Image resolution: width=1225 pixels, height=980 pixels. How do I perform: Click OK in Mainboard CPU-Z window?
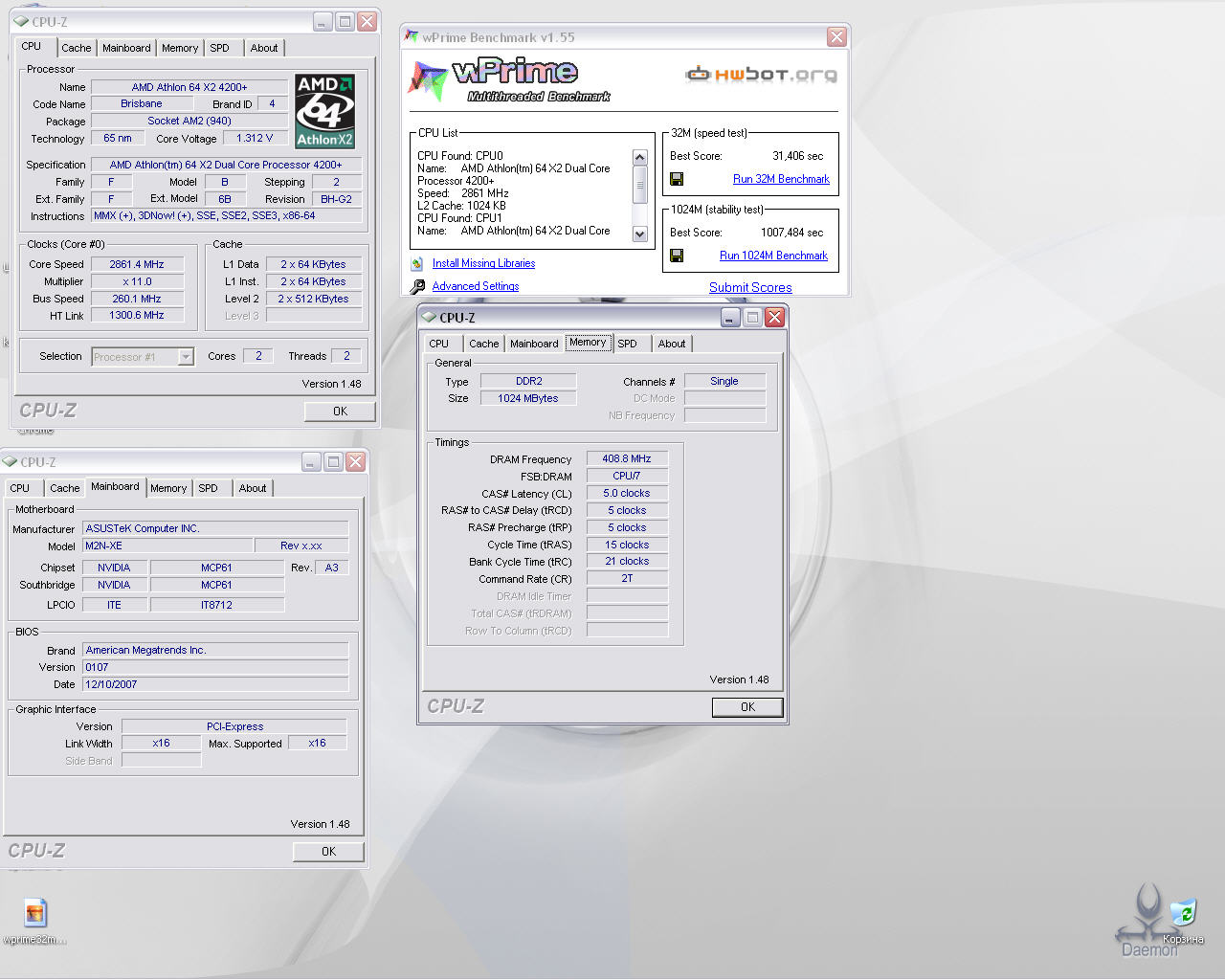328,851
